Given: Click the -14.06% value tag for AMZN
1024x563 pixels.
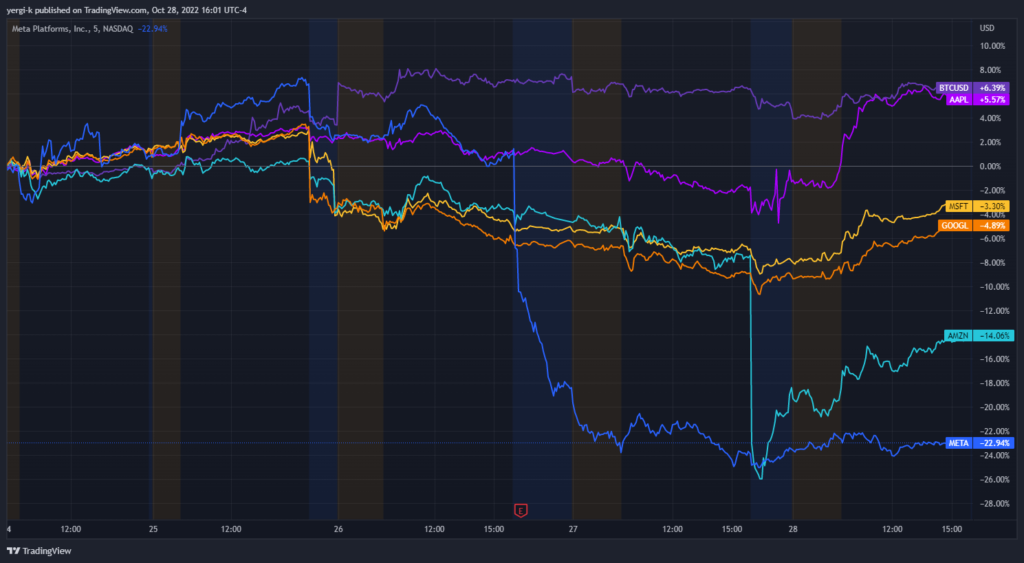Looking at the screenshot, I should tap(994, 336).
